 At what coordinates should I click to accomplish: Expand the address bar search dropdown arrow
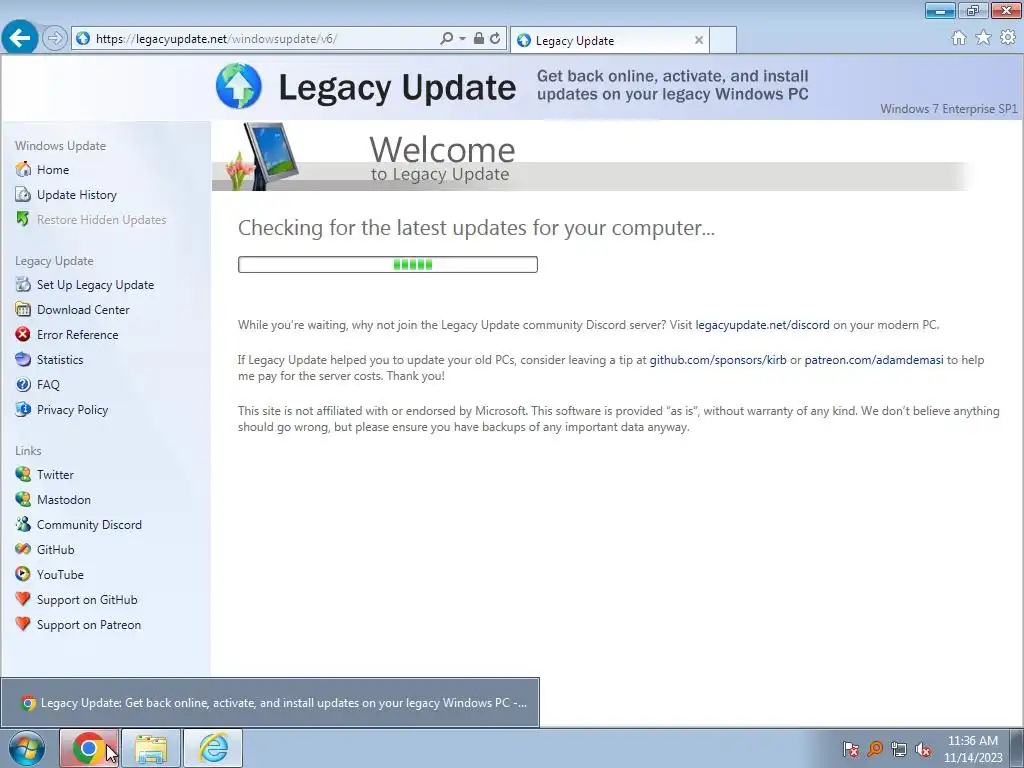[x=462, y=39]
